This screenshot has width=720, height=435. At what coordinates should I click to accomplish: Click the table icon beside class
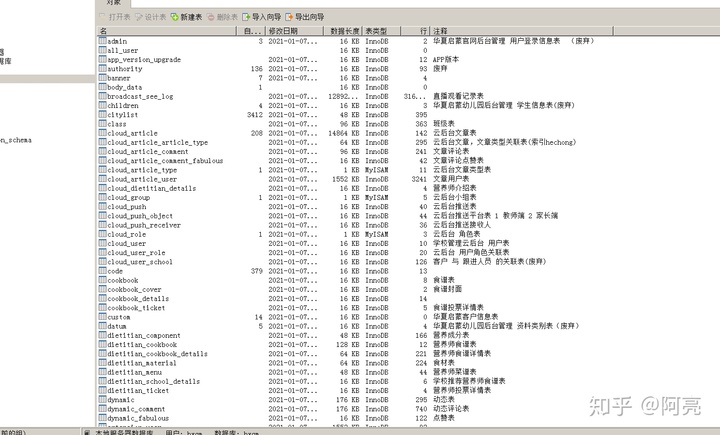[x=102, y=123]
